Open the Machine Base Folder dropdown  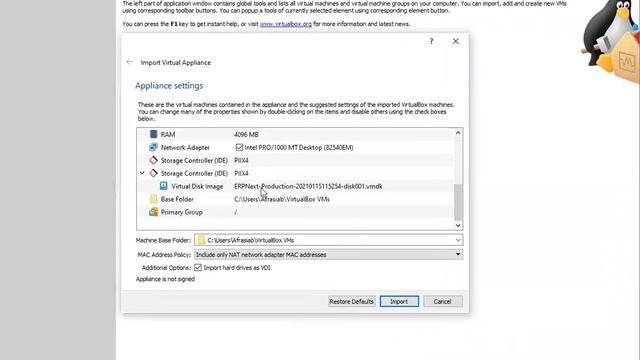458,240
